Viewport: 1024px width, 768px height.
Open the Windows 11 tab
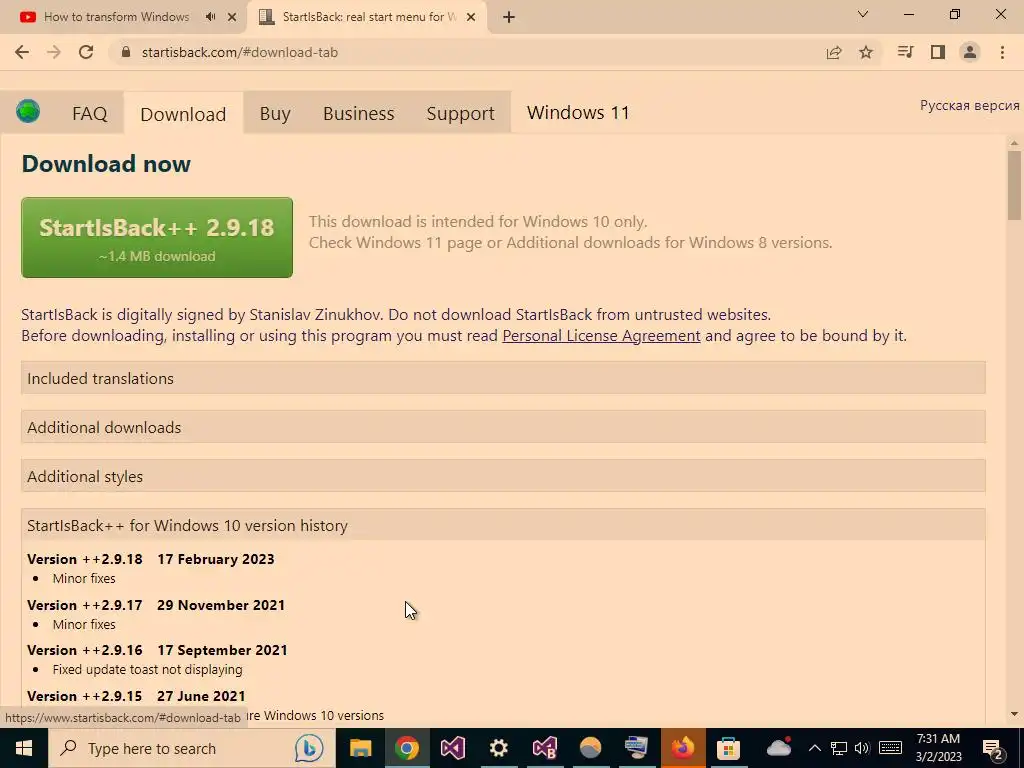point(578,112)
